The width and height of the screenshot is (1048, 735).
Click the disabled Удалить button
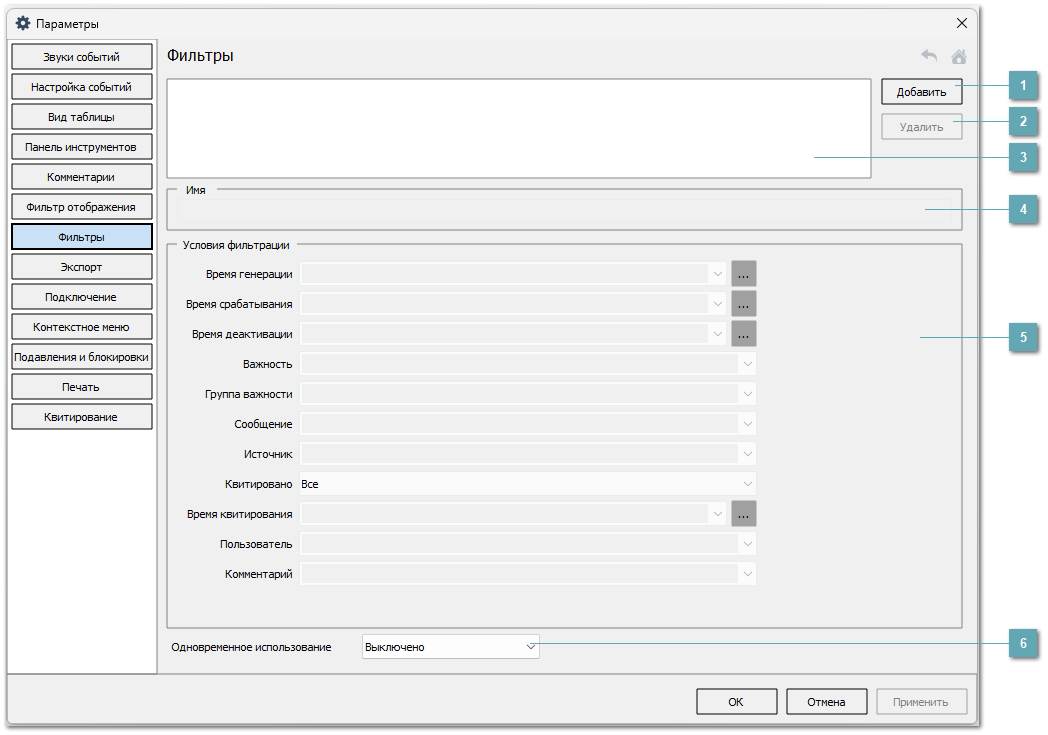click(x=921, y=126)
